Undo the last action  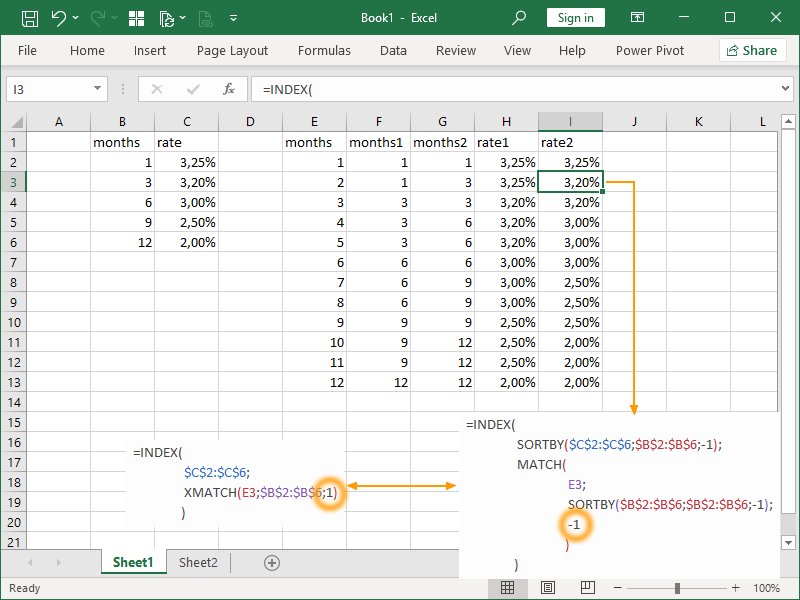point(59,18)
